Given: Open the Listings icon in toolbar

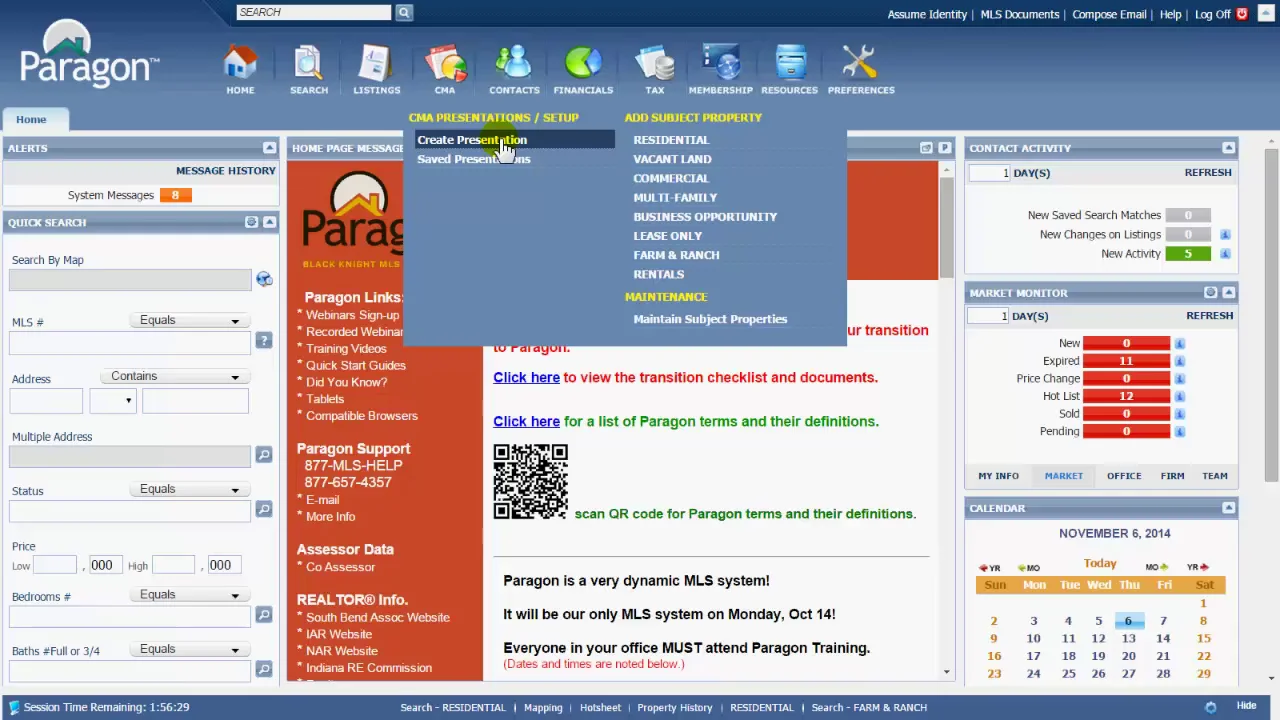Looking at the screenshot, I should [376, 64].
